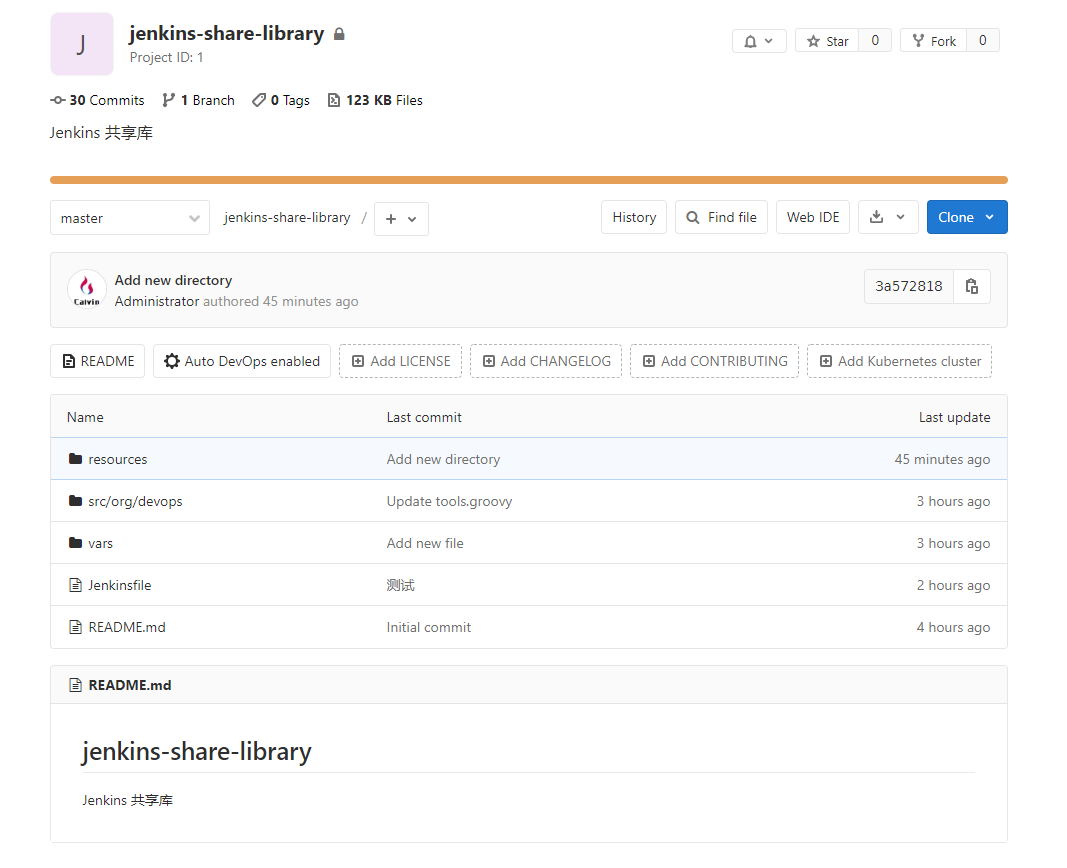Open the resources folder

tap(118, 460)
